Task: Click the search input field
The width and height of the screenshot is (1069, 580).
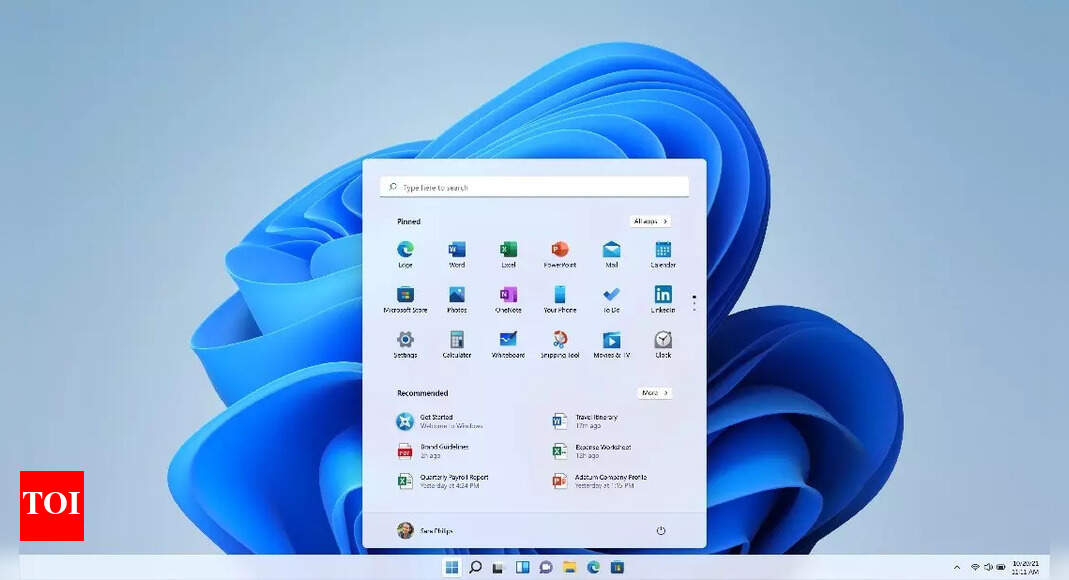Action: (534, 186)
